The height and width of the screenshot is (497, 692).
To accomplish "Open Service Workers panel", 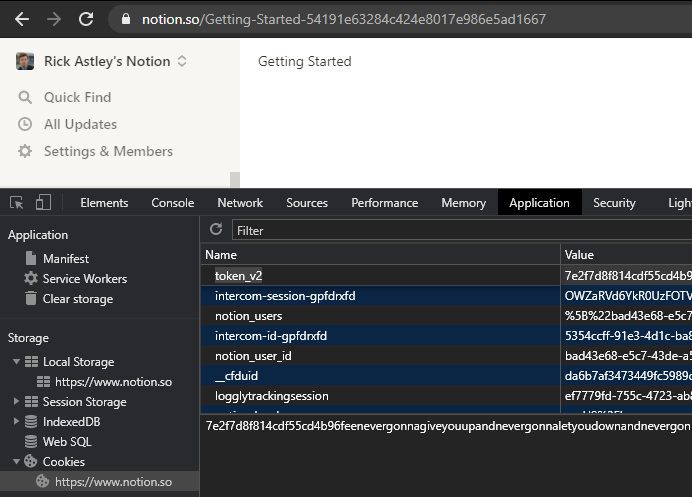I will click(x=85, y=279).
